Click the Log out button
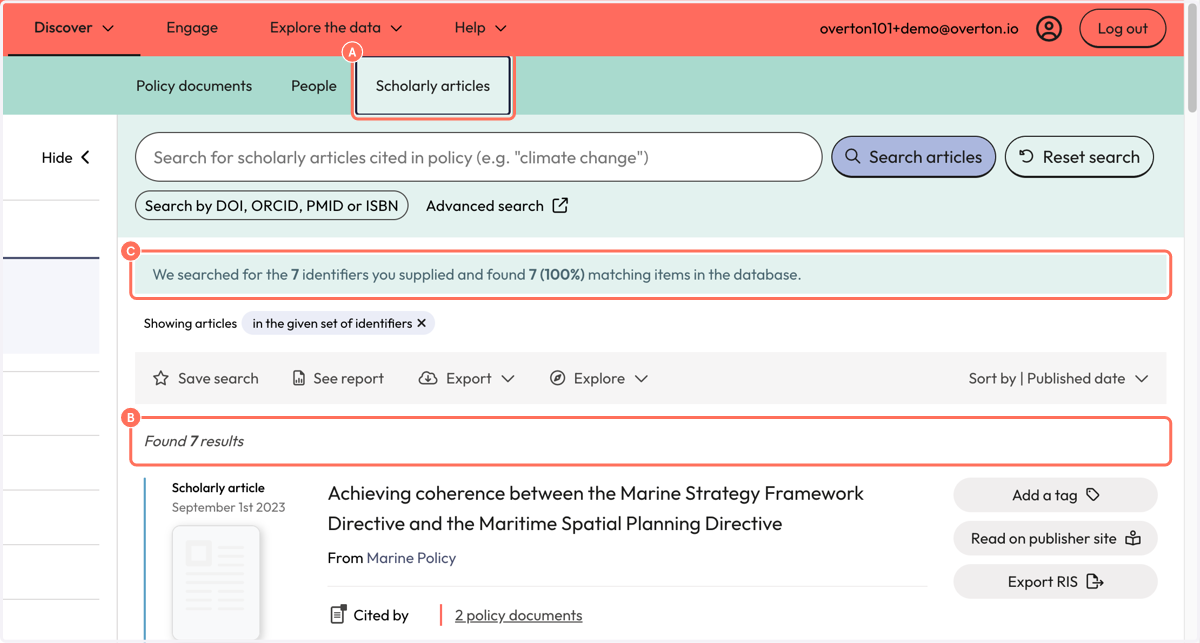The image size is (1200, 643). (1122, 28)
